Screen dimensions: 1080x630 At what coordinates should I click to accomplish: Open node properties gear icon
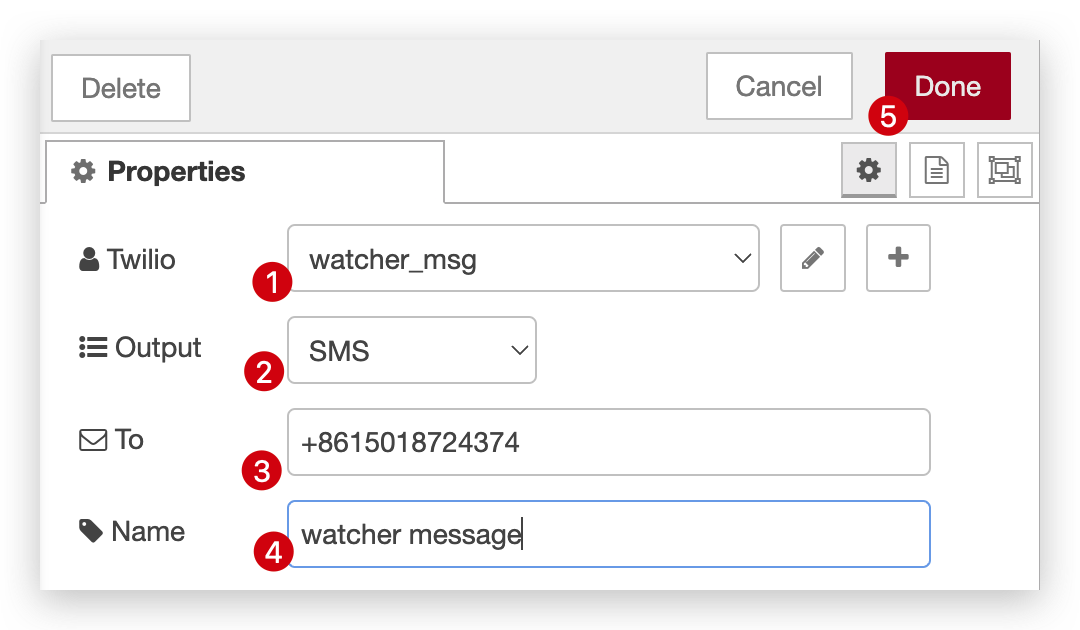point(869,170)
